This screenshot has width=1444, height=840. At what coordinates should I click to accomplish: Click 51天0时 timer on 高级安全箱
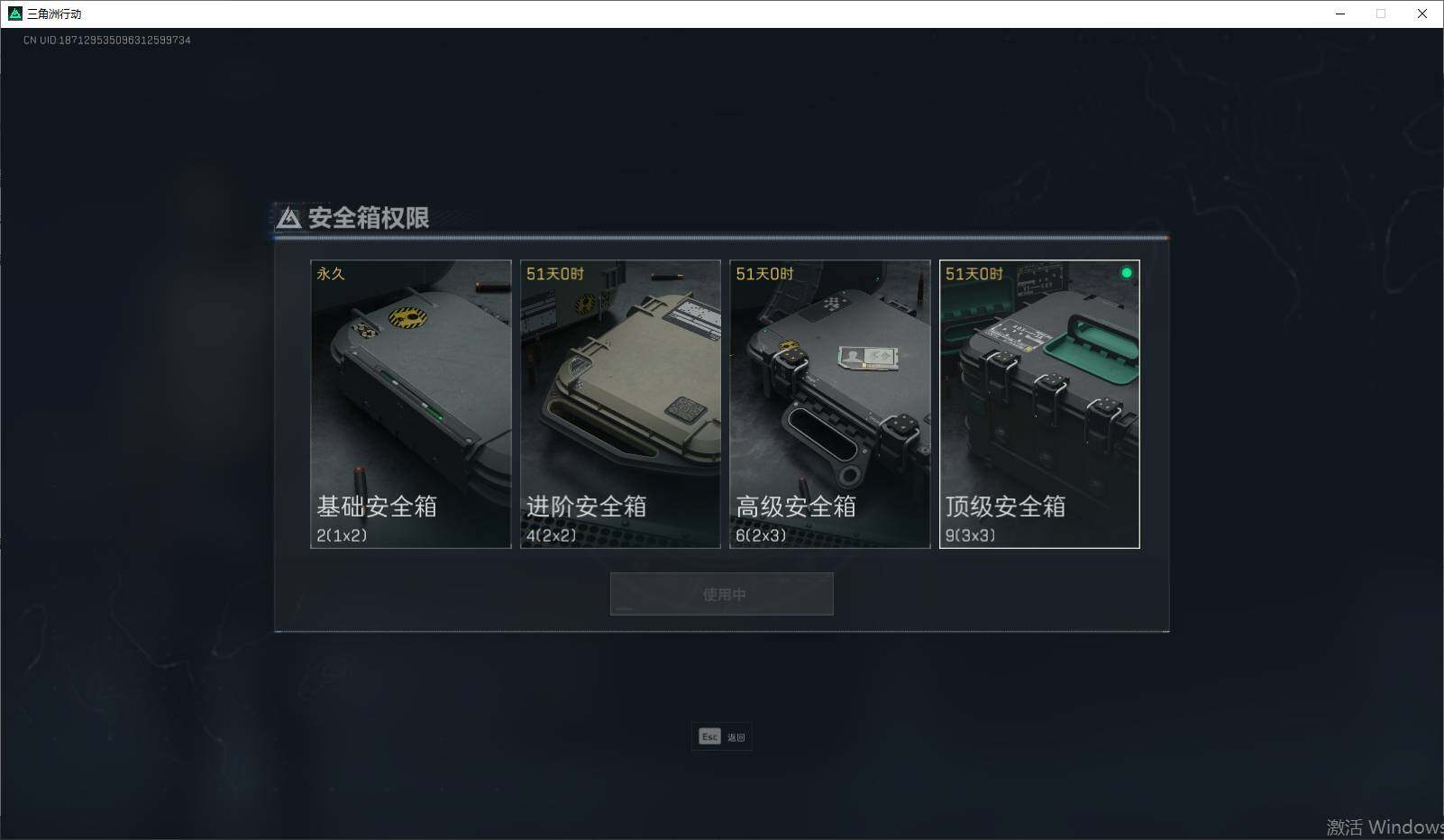tap(764, 274)
